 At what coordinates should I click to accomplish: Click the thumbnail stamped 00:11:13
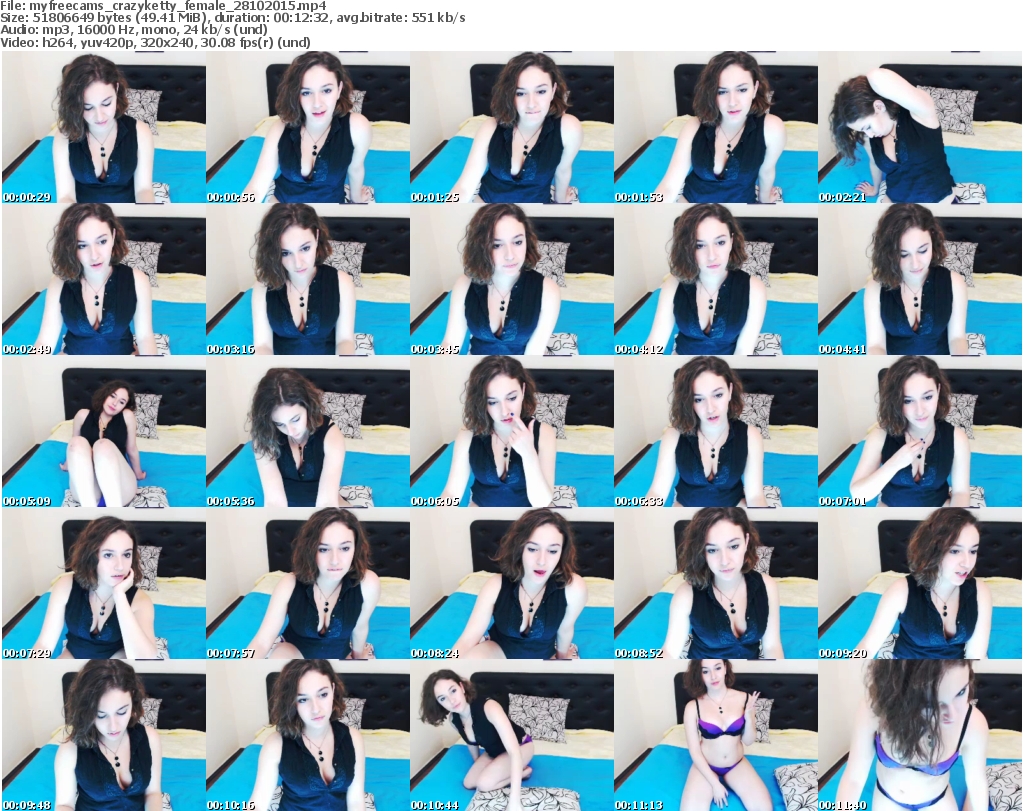tap(716, 735)
